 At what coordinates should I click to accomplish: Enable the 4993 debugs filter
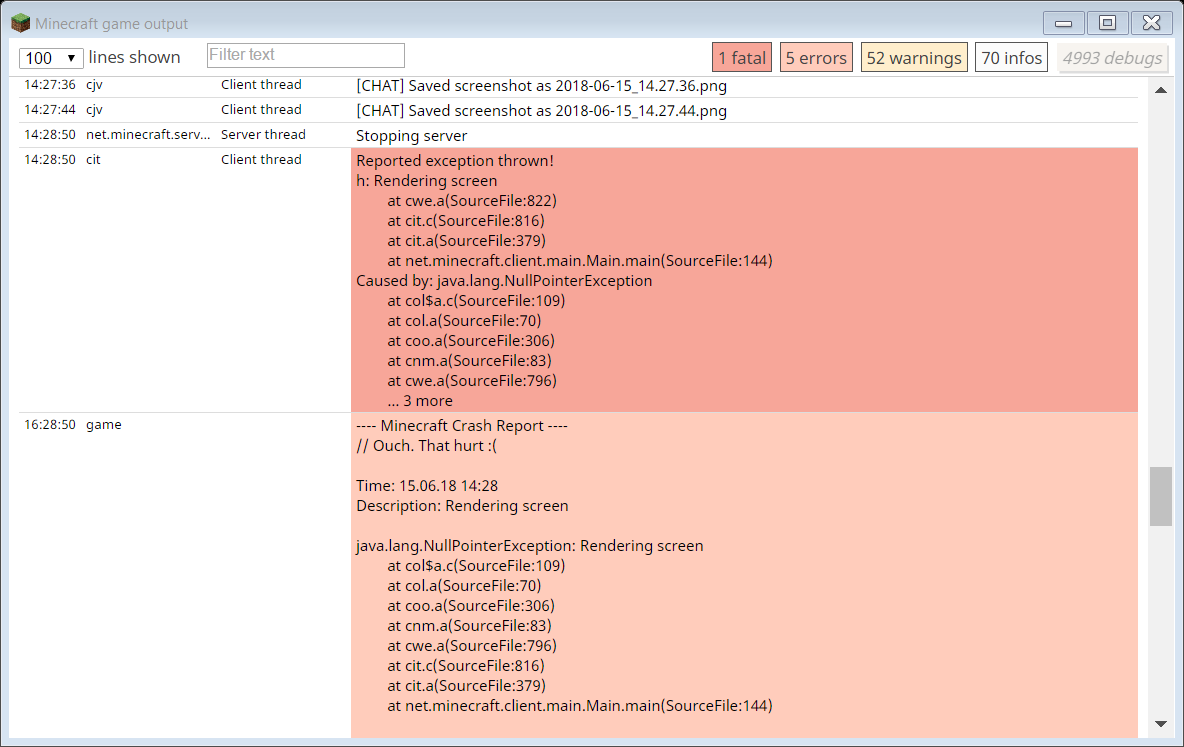tap(1112, 57)
